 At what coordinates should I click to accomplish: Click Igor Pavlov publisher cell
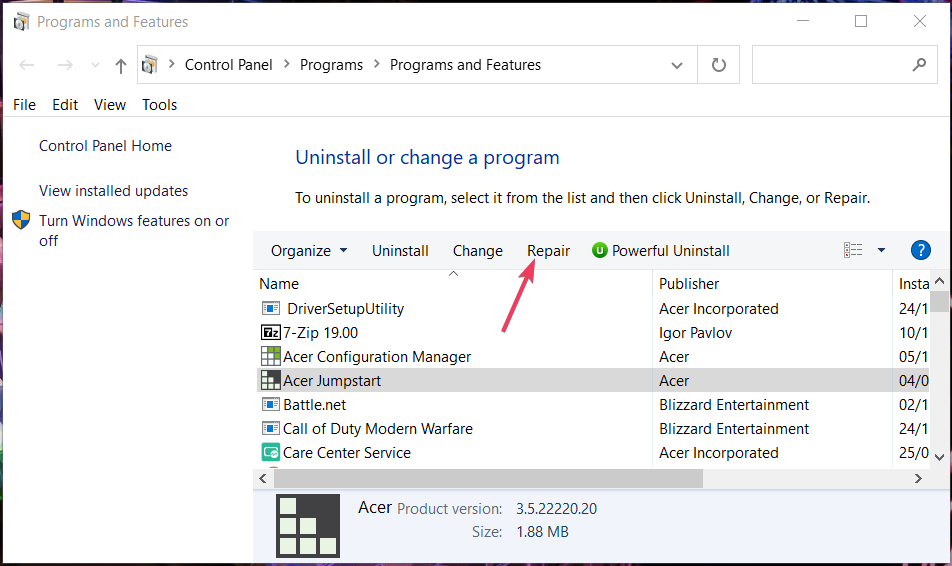pyautogui.click(x=696, y=333)
